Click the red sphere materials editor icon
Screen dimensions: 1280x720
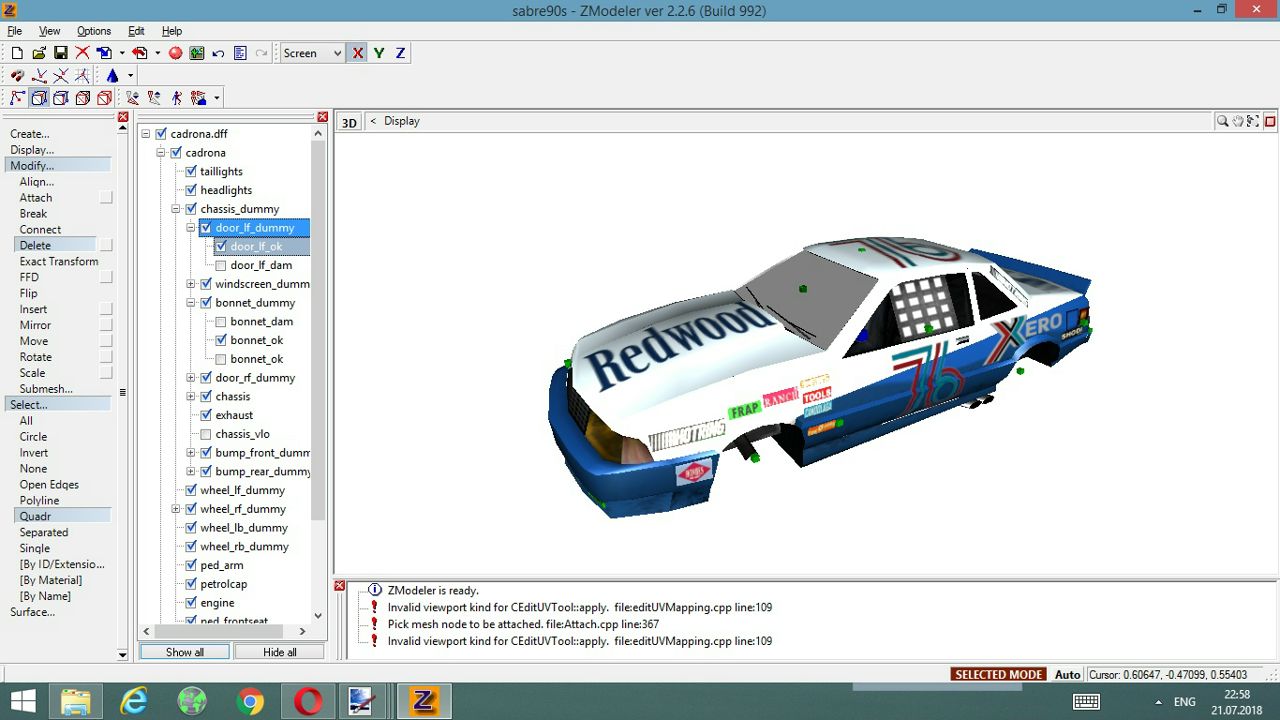[175, 53]
